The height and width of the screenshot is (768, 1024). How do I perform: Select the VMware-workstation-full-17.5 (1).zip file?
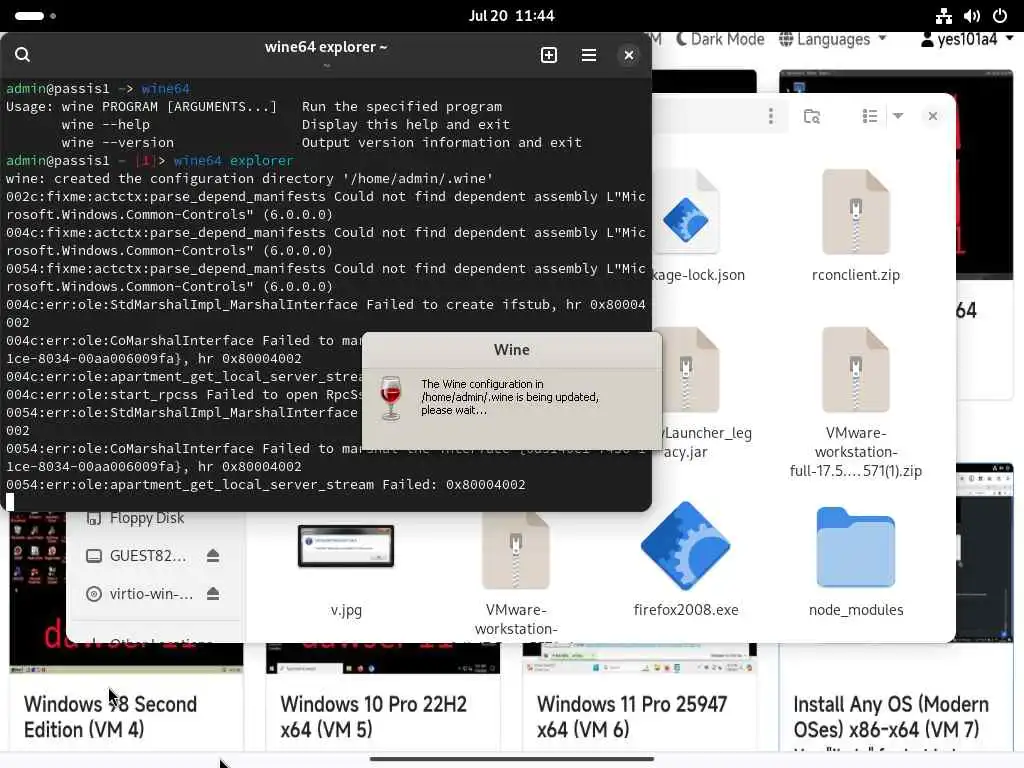pyautogui.click(x=856, y=402)
